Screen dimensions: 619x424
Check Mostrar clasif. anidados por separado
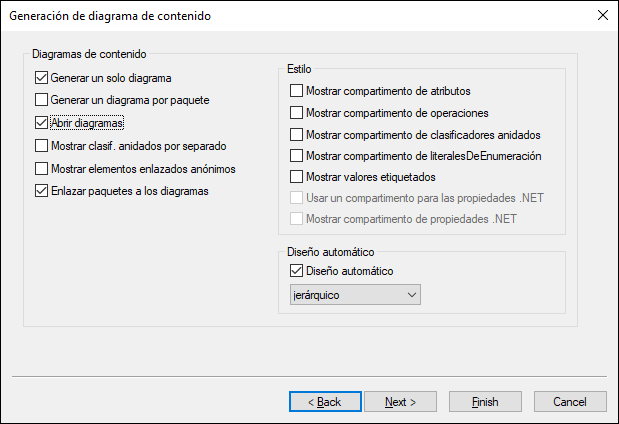[x=41, y=146]
